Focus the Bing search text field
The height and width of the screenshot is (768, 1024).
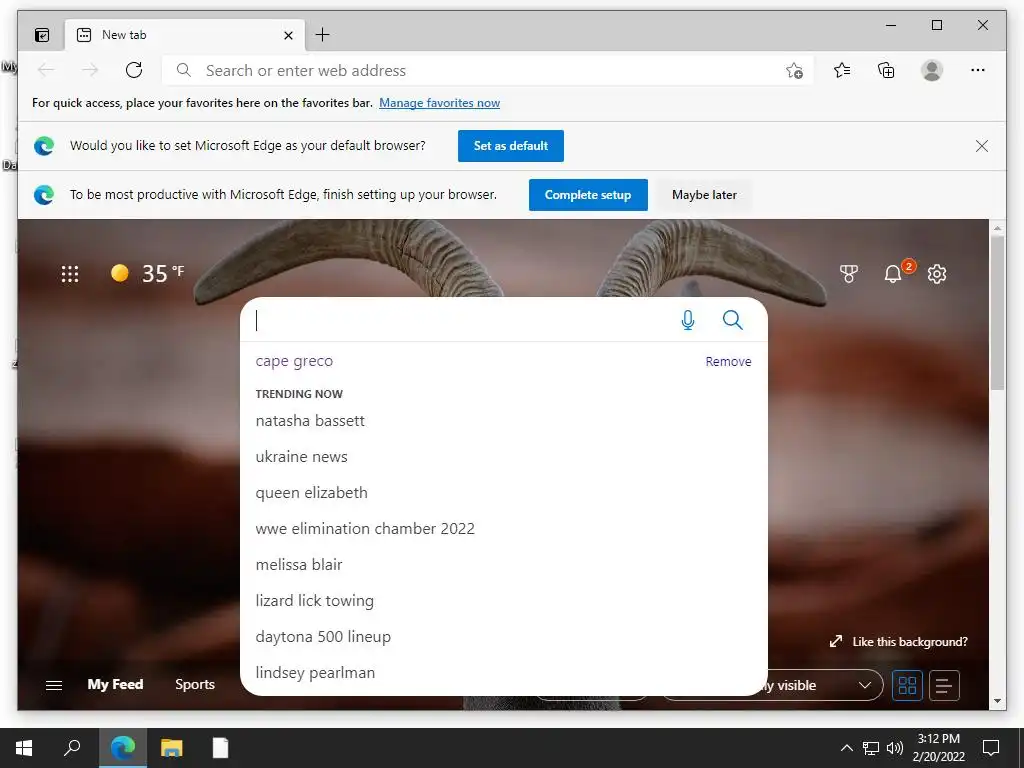click(x=460, y=320)
